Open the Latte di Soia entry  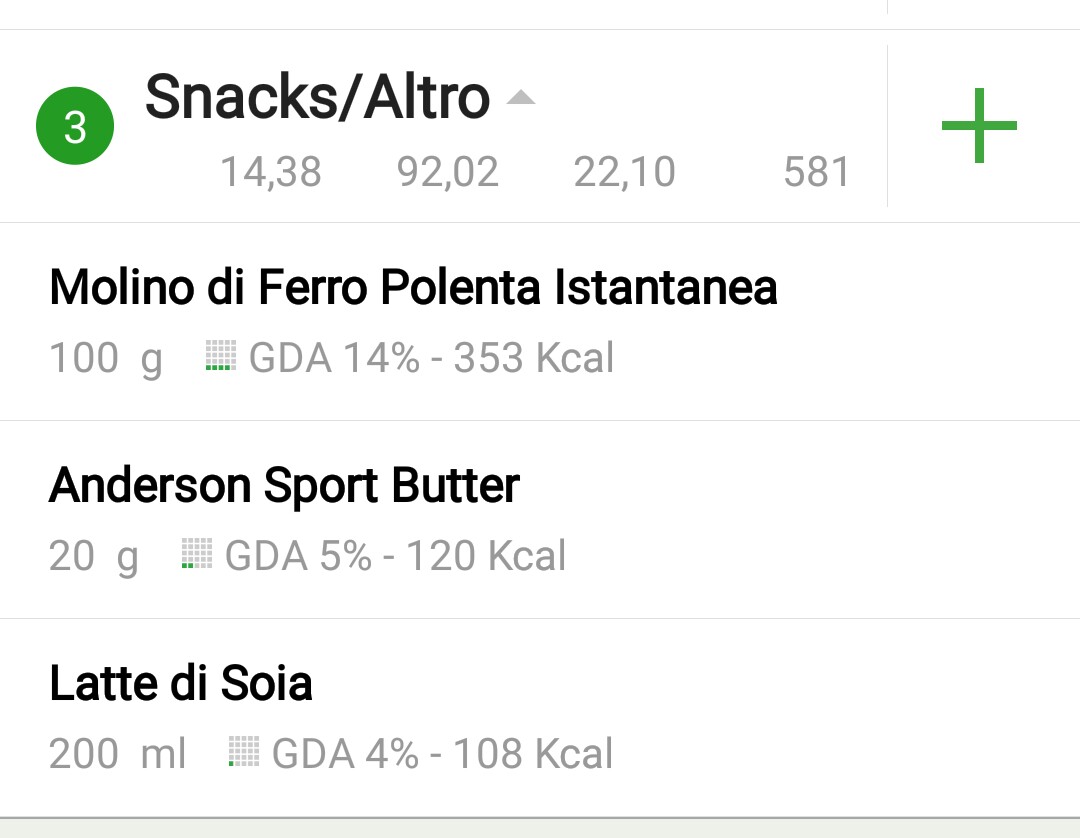coord(540,718)
